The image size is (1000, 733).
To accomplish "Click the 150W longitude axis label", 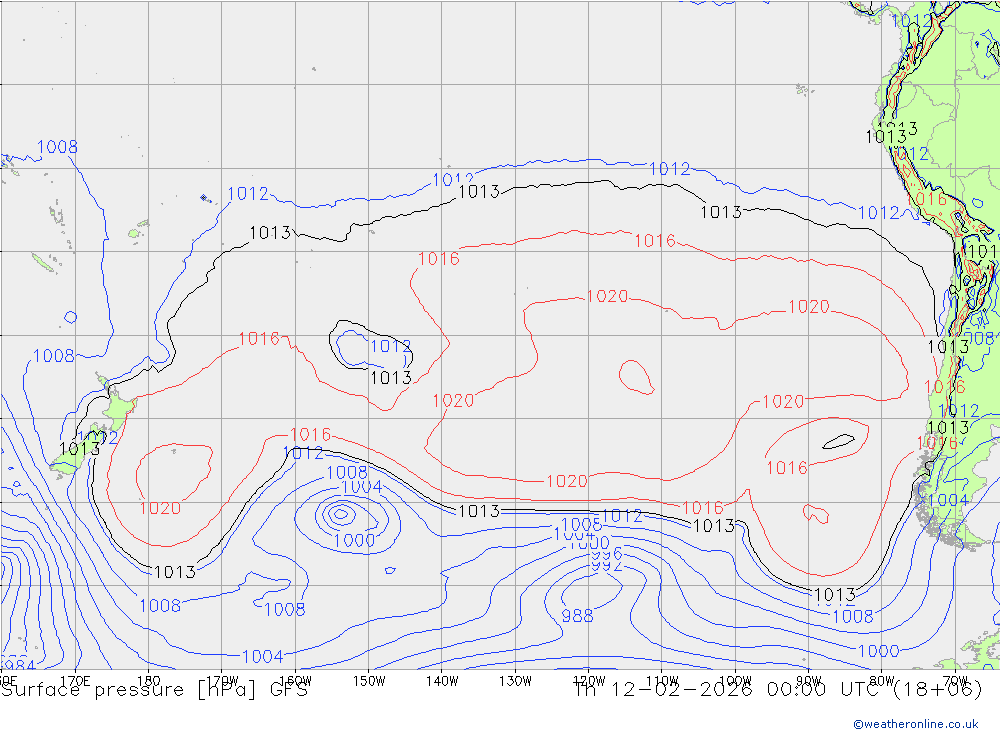I will pos(369,681).
